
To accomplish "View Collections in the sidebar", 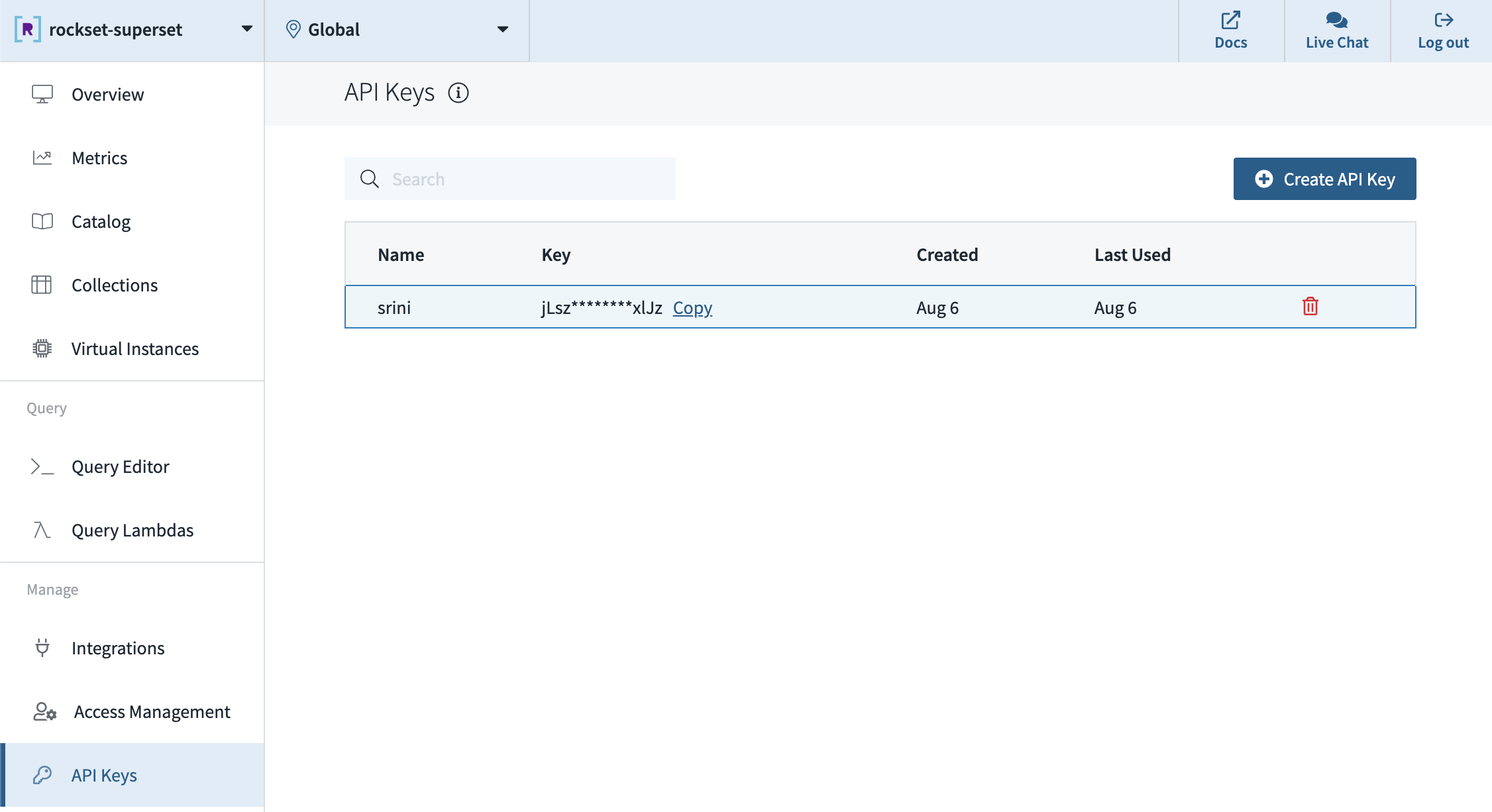I will 114,285.
